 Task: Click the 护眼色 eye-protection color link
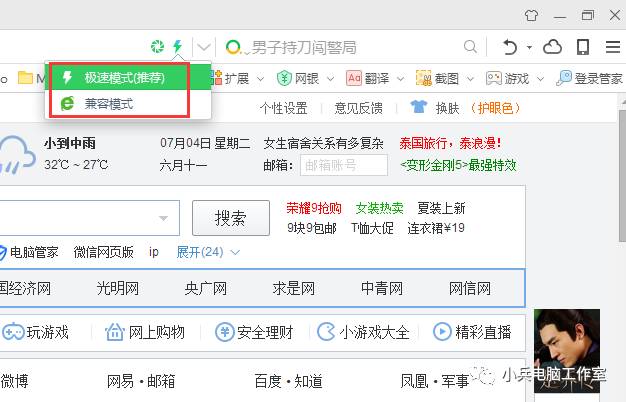click(x=495, y=108)
